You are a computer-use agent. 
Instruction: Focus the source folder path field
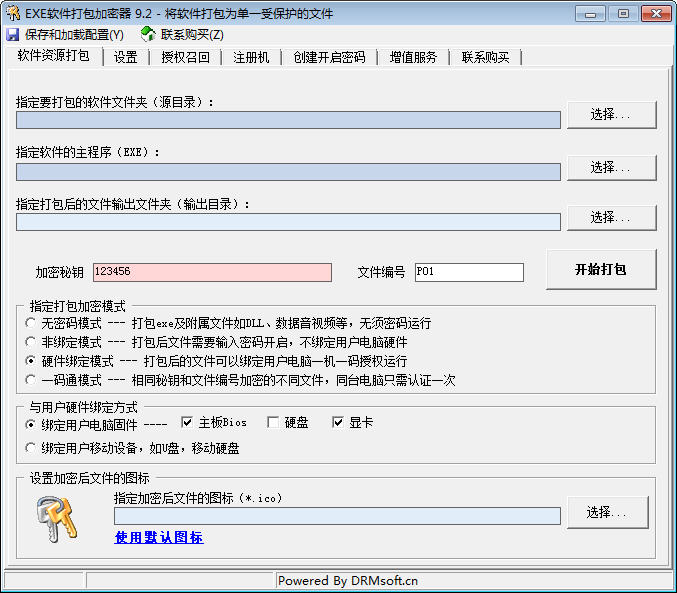click(x=288, y=120)
